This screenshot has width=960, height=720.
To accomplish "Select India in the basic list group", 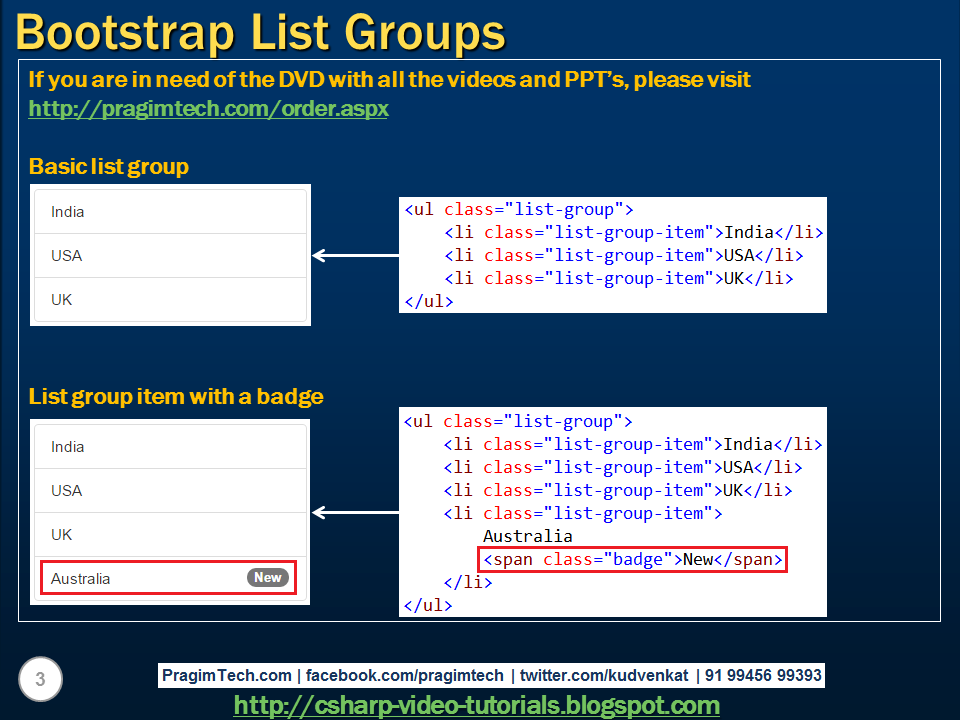I will coord(67,212).
